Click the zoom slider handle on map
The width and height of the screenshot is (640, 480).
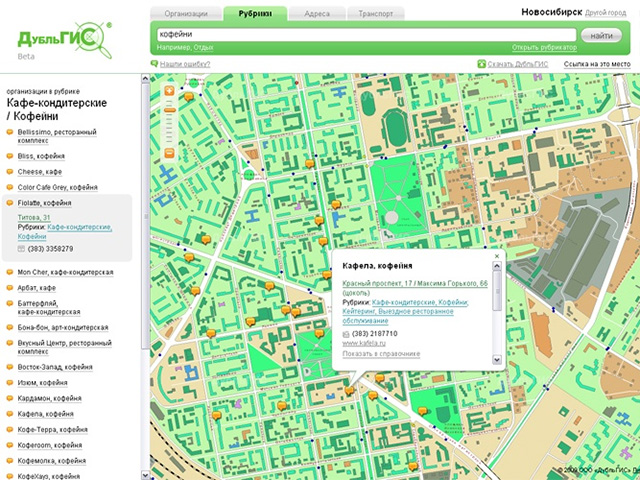pyautogui.click(x=169, y=110)
